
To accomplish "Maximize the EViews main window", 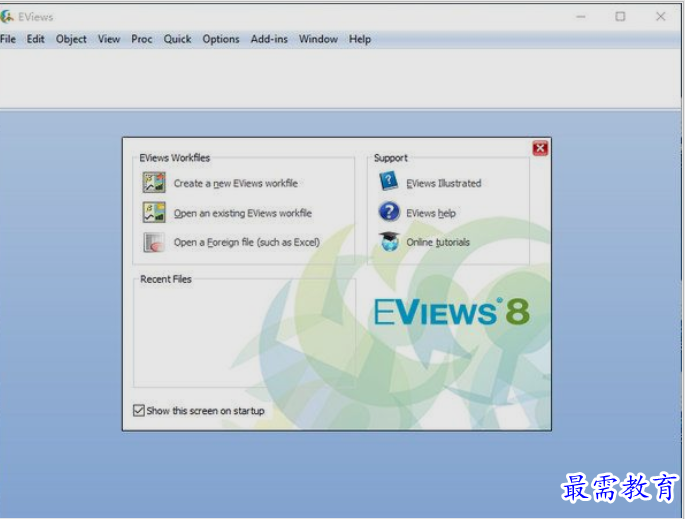I will 620,17.
